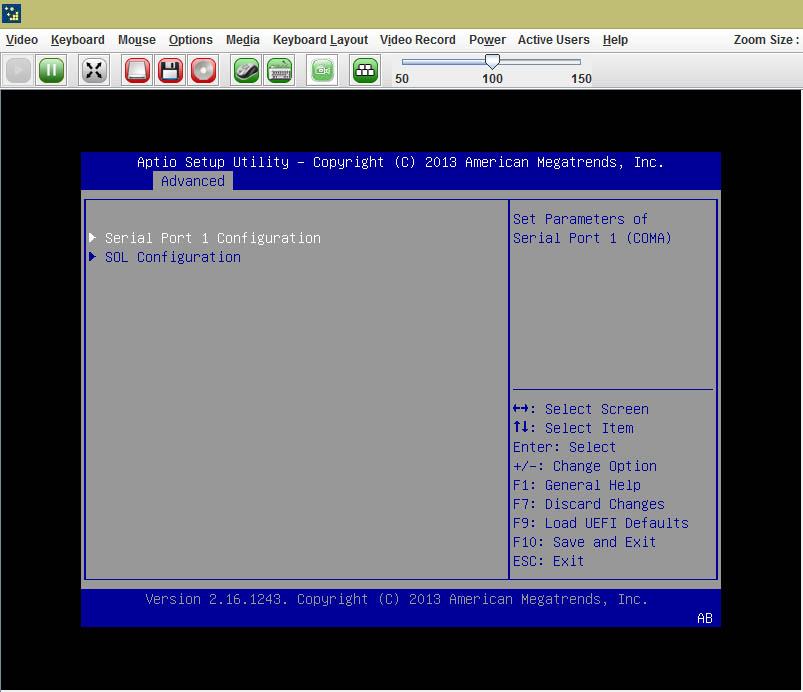Click the hotkeys blocks icon
Viewport: 803px width, 692px height.
point(365,70)
